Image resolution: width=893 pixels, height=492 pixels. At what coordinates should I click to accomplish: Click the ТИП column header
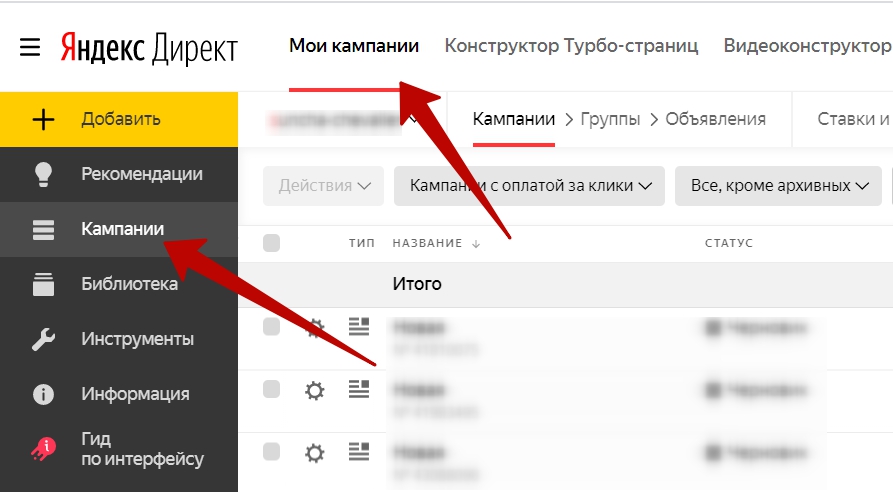pos(362,243)
